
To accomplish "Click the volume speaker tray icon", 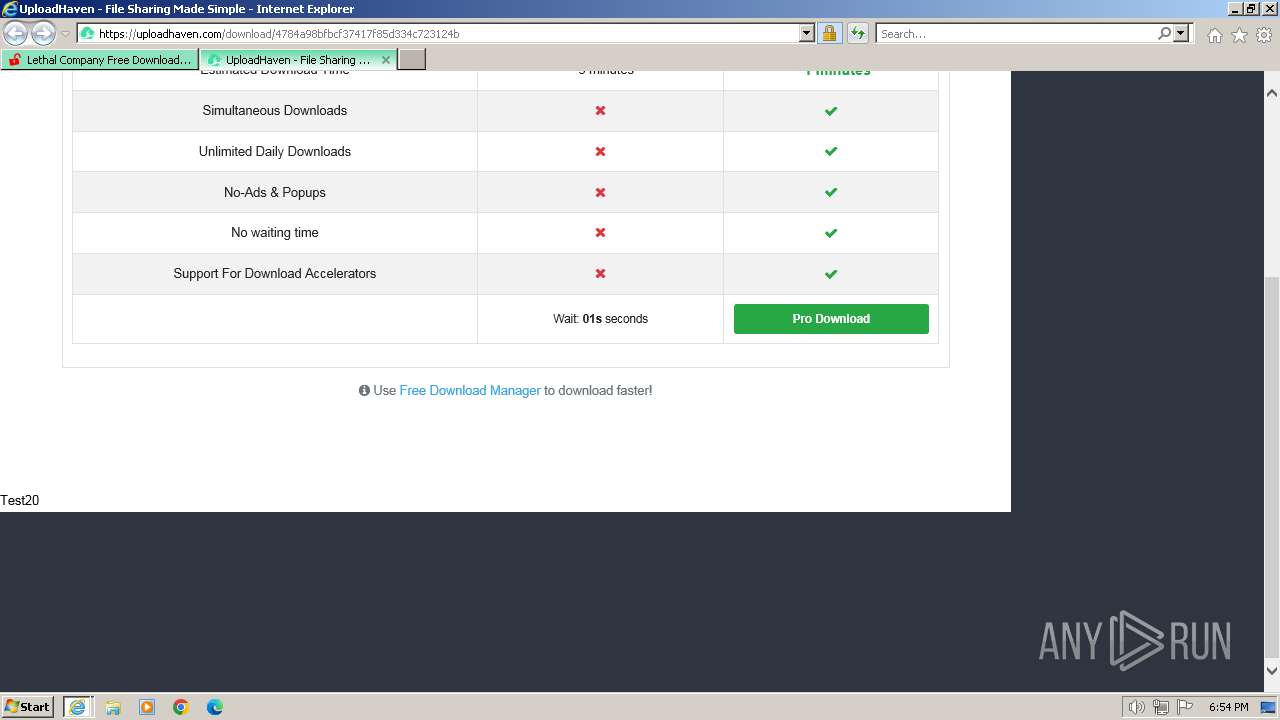I will [x=1137, y=707].
